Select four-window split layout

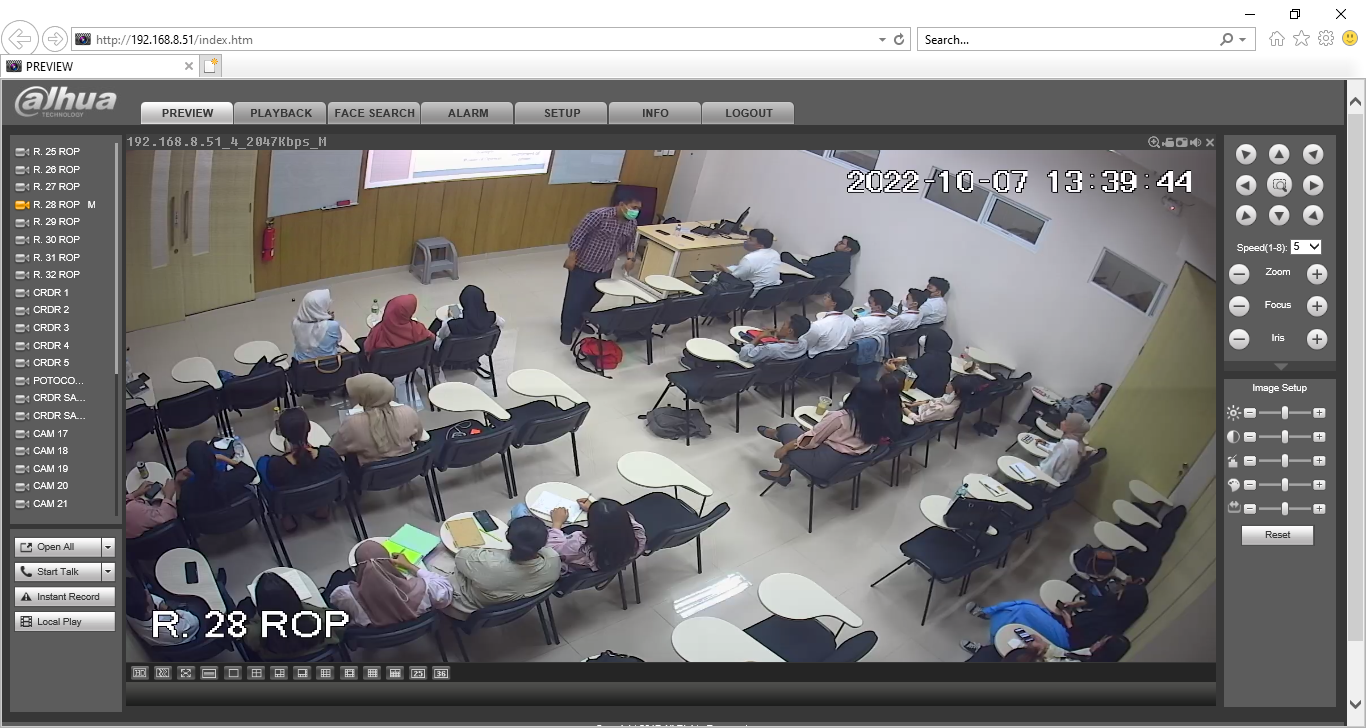[256, 673]
